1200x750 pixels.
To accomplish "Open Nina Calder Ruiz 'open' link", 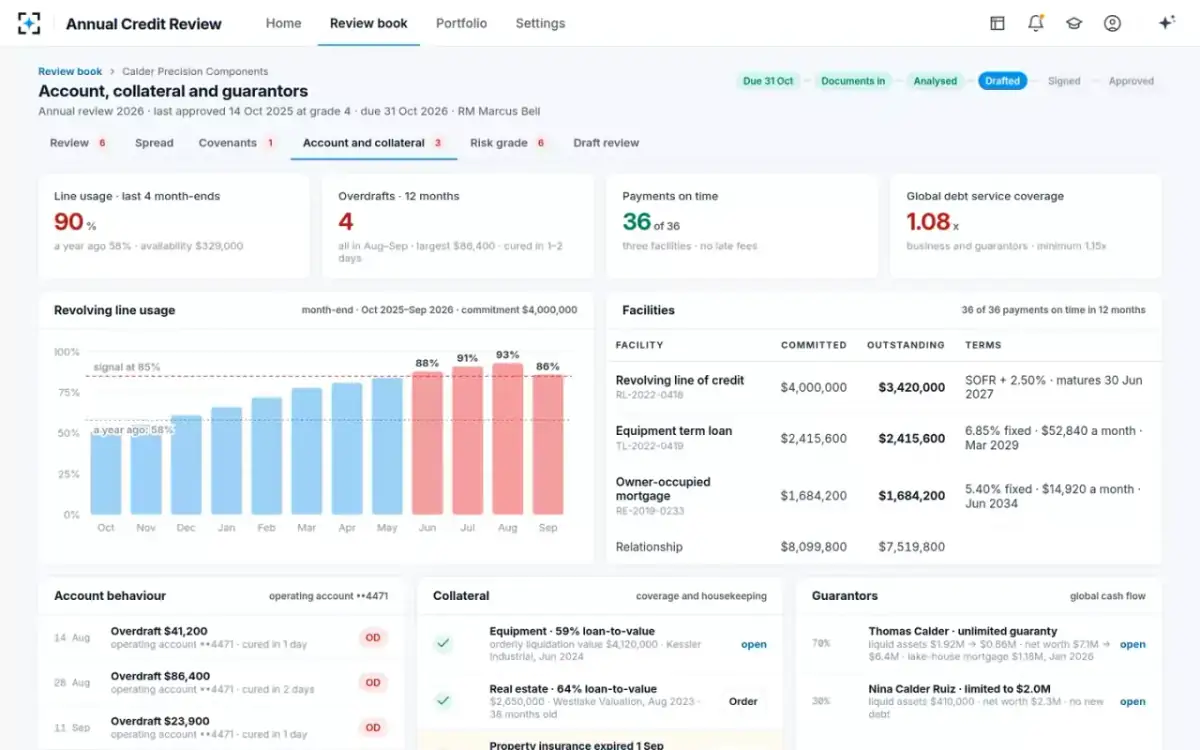I will 1133,702.
